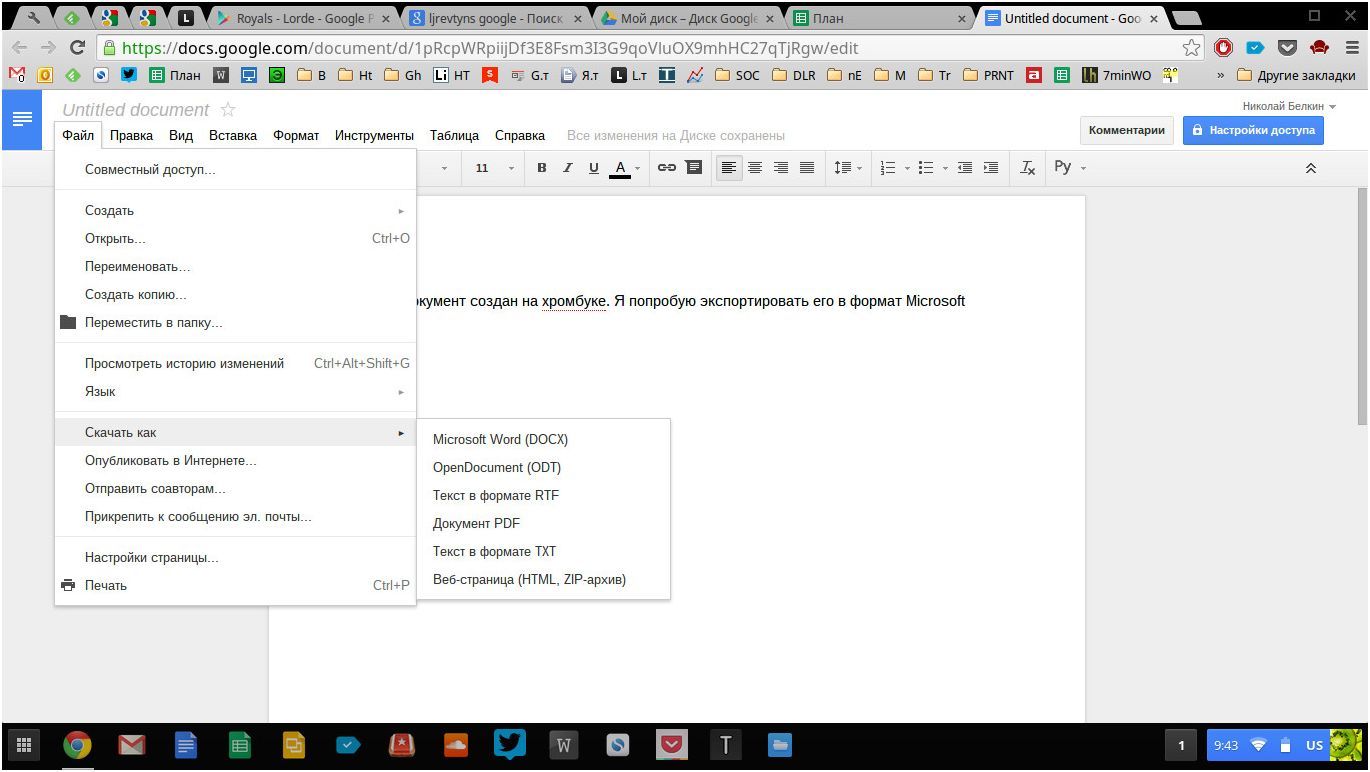Star the Untitled document
This screenshot has width=1370, height=772.
(228, 110)
